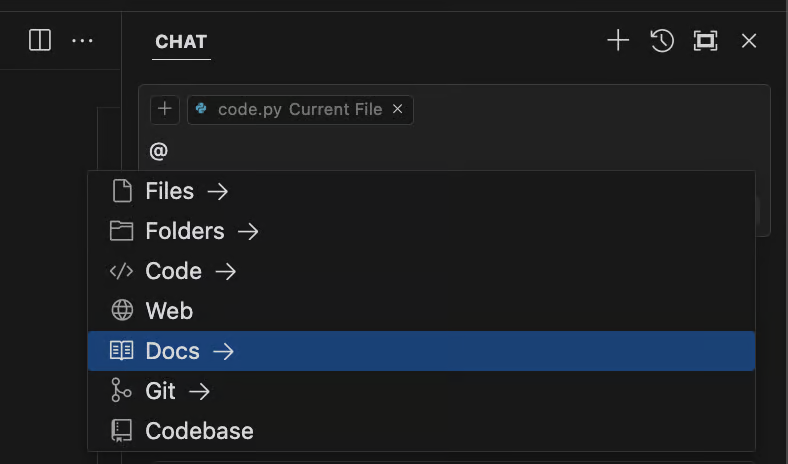Open the more actions ellipsis menu
788x464 pixels.
[82, 41]
